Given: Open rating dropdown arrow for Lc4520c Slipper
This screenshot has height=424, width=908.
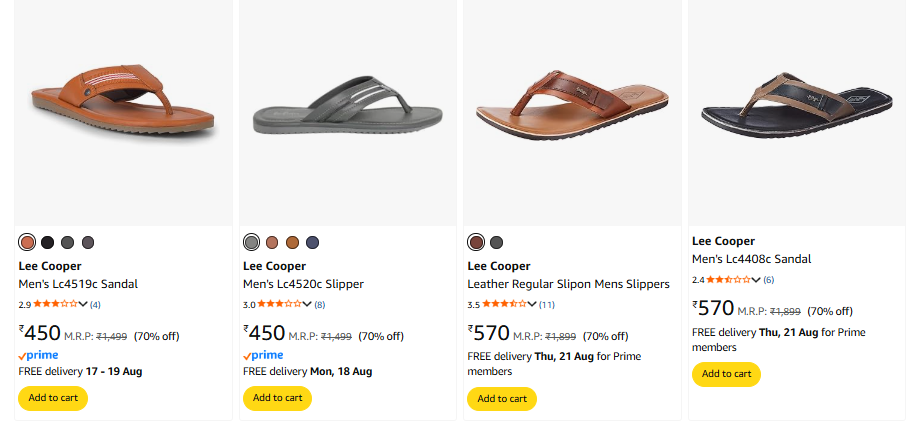Looking at the screenshot, I should [x=308, y=304].
